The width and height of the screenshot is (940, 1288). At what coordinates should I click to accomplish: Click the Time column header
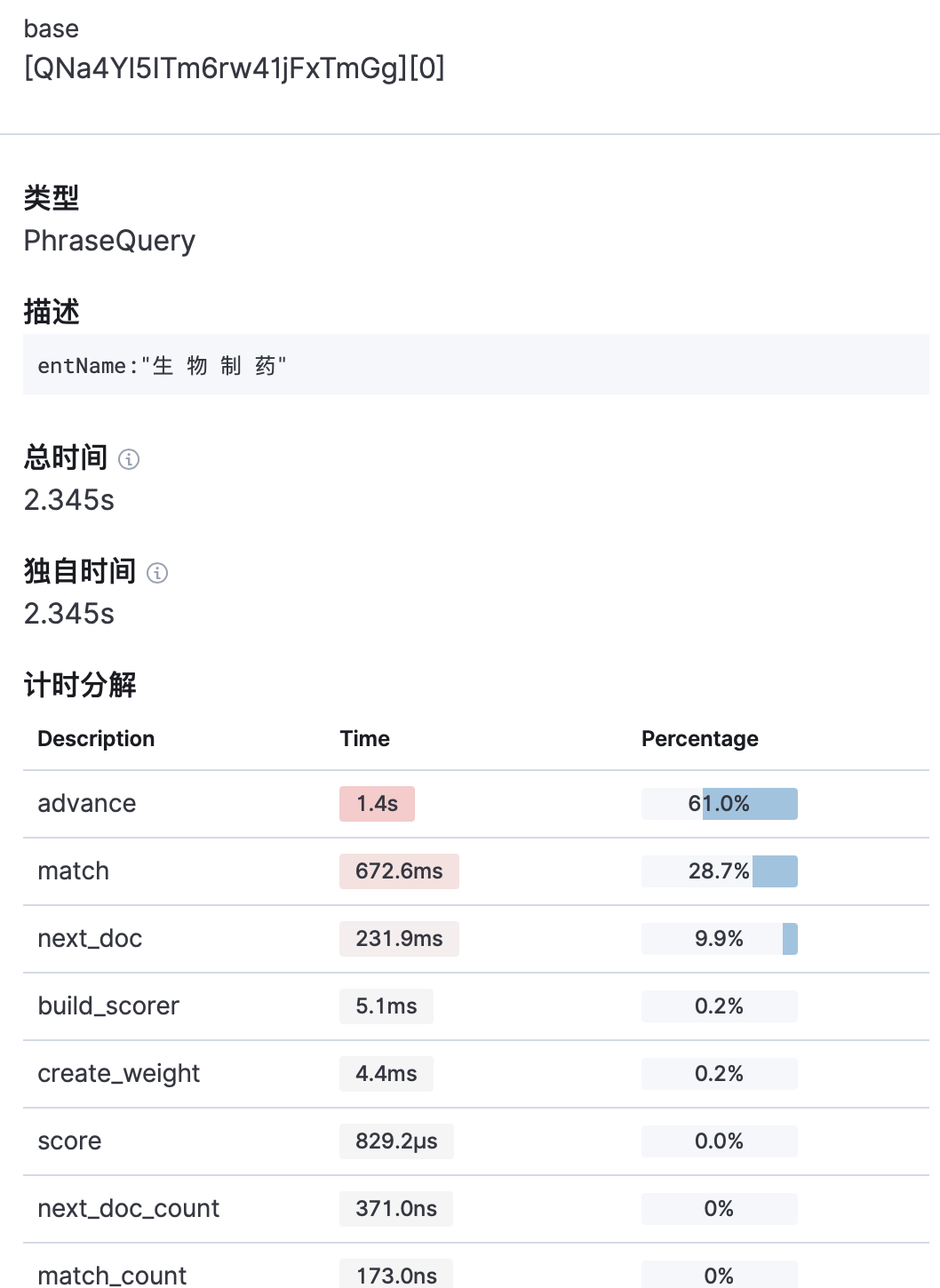[x=364, y=739]
